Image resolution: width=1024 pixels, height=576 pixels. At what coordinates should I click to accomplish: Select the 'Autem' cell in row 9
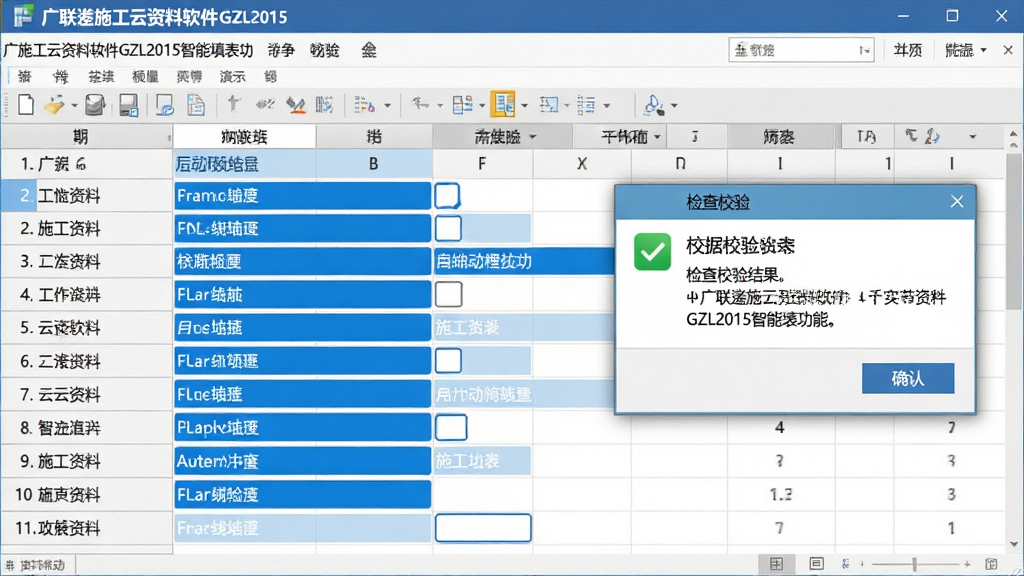coord(302,461)
